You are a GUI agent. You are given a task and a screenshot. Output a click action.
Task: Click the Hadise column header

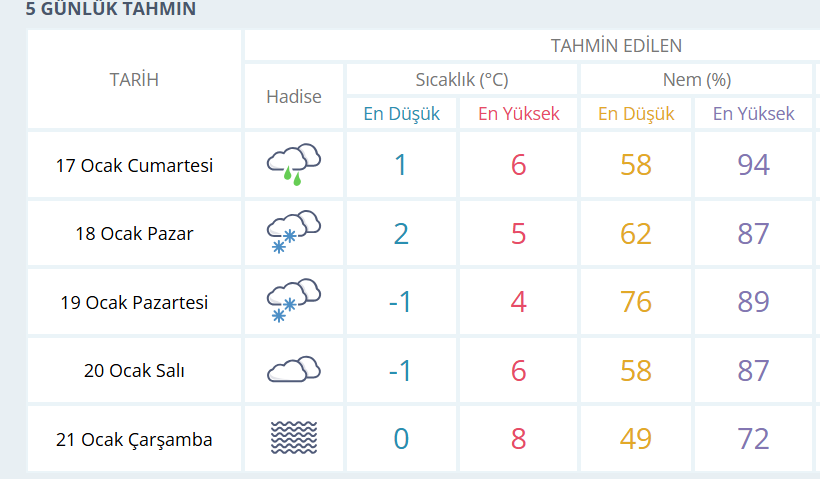click(x=294, y=96)
